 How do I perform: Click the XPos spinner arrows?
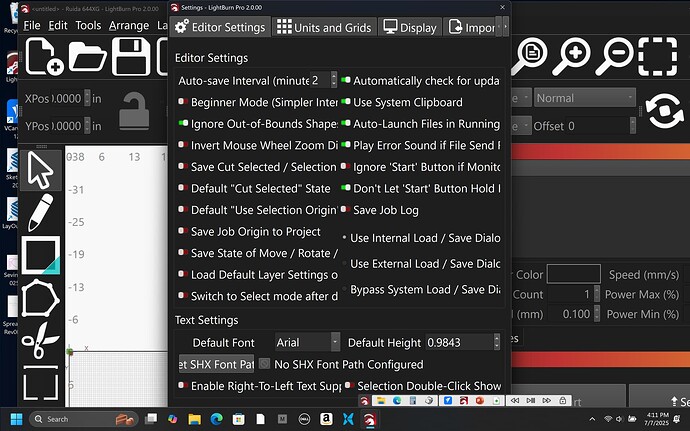[x=87, y=98]
